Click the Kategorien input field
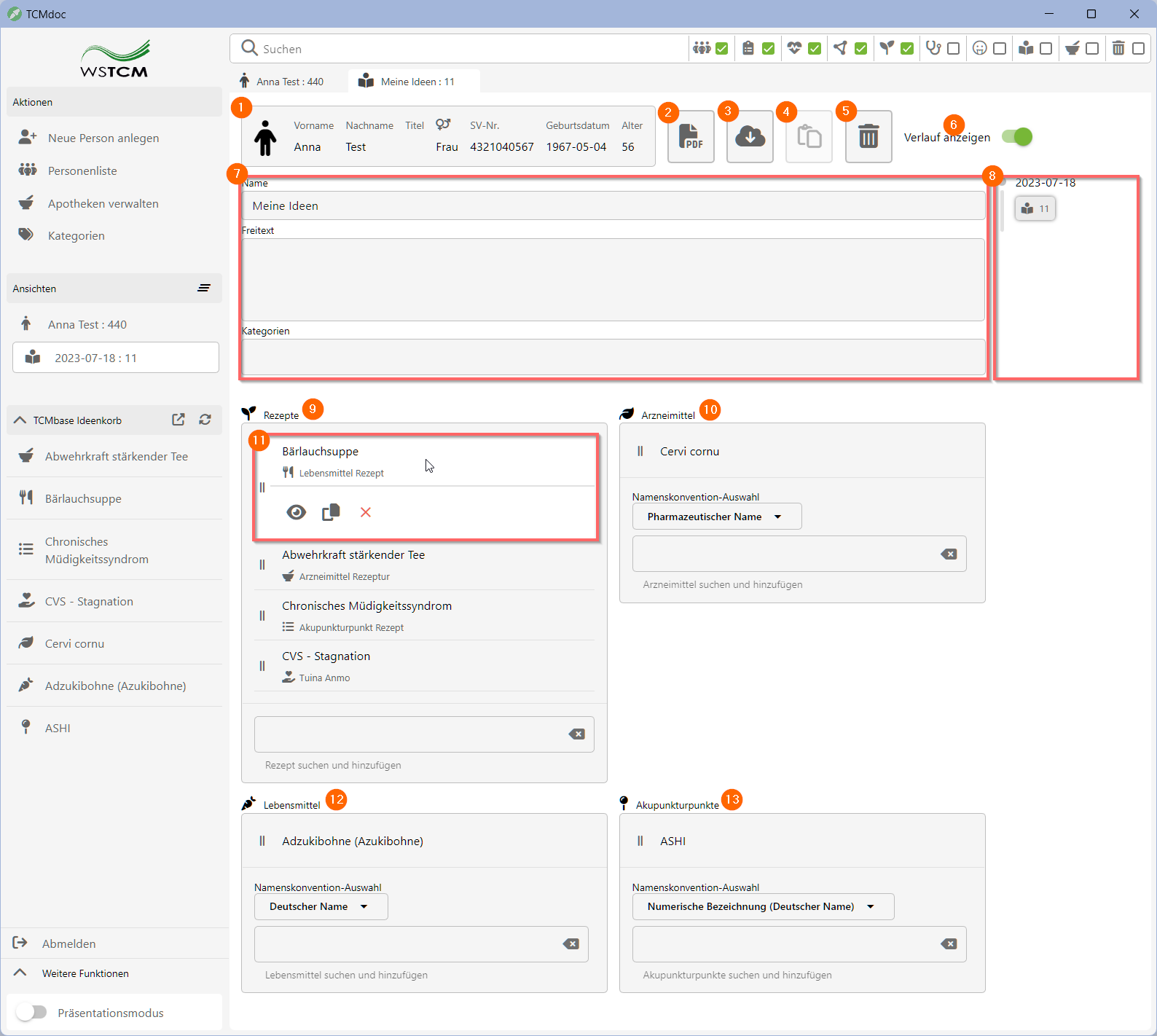This screenshot has height=1036, width=1157. [613, 358]
